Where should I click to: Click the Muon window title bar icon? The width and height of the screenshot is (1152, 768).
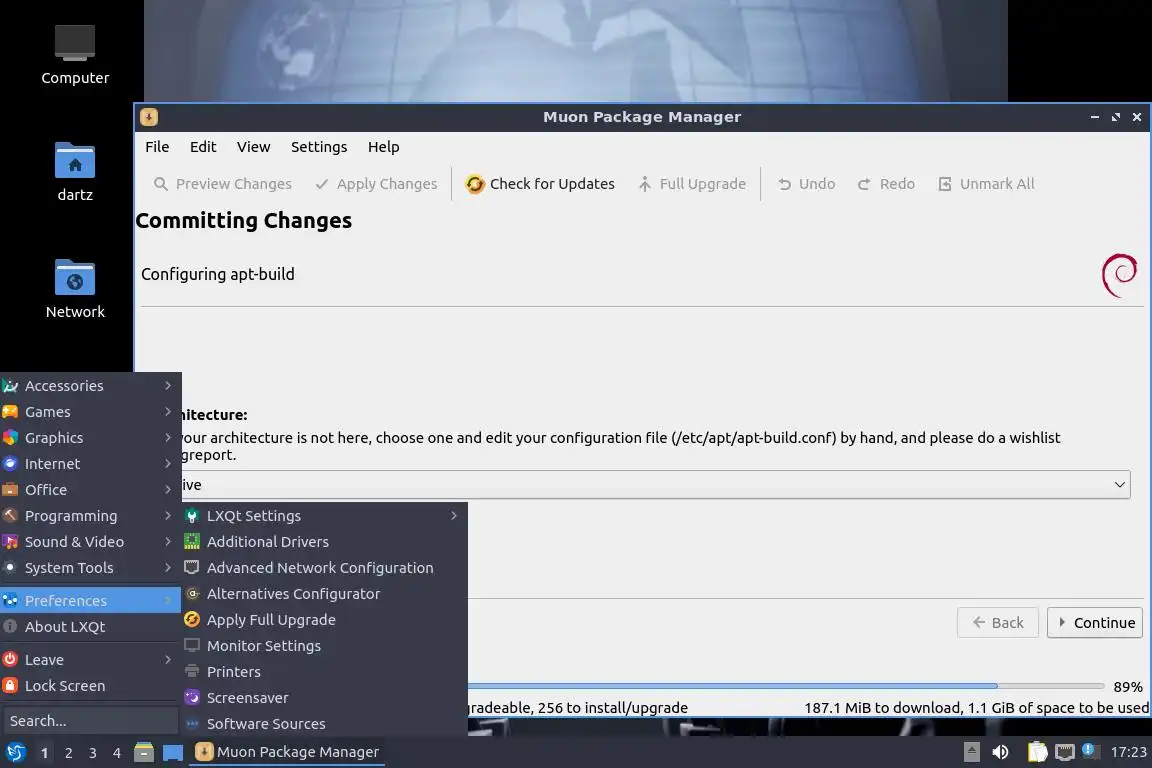[148, 117]
